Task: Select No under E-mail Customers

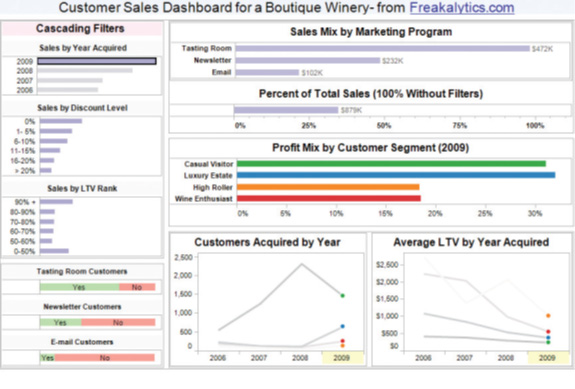Action: [x=105, y=357]
